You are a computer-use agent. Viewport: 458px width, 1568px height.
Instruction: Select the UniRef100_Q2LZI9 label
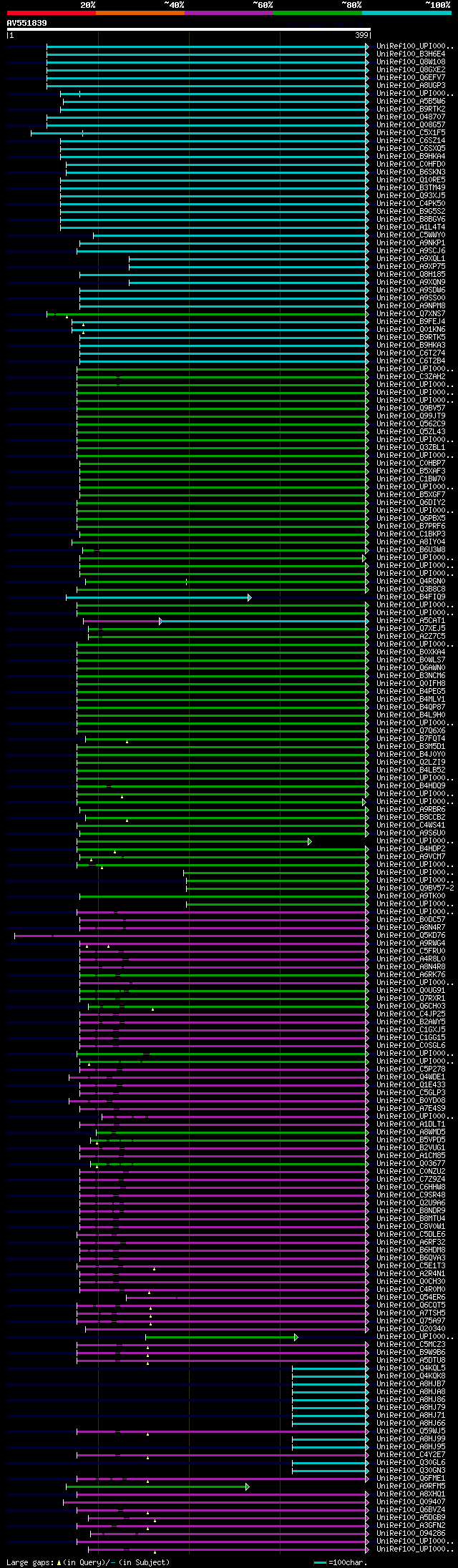[x=411, y=762]
